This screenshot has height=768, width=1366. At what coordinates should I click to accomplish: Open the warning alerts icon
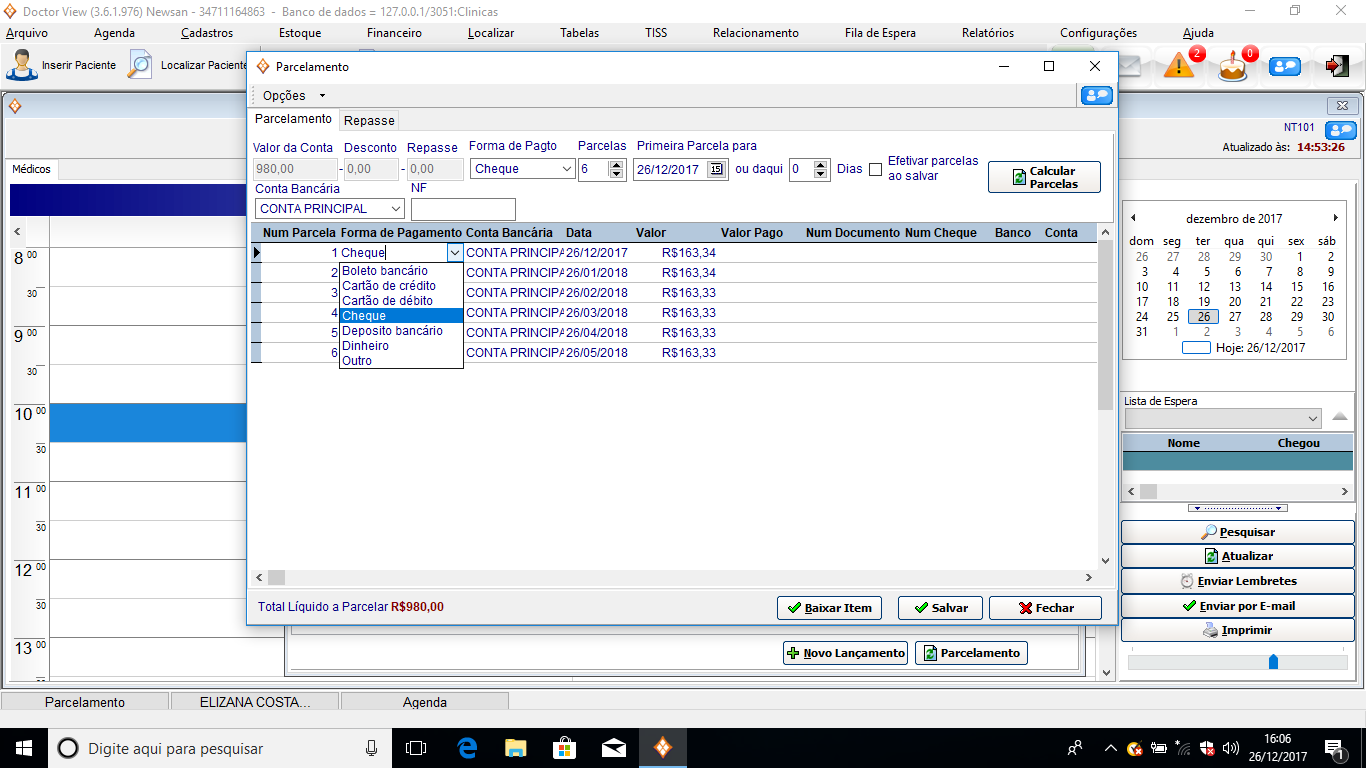[1179, 66]
